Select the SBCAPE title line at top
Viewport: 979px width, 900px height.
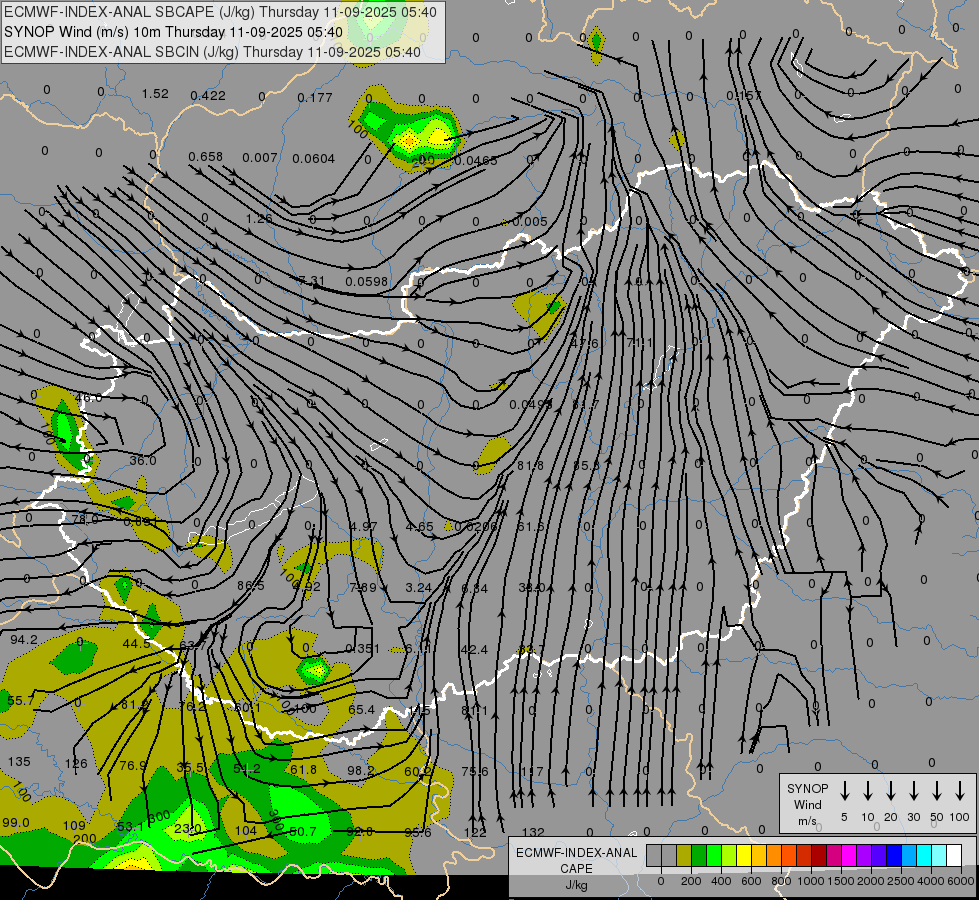coord(220,12)
